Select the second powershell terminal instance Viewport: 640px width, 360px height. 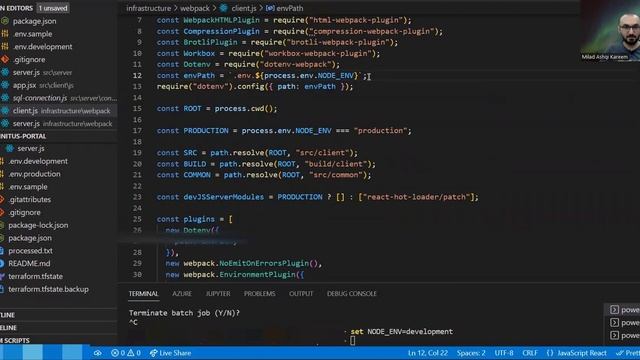[624, 322]
